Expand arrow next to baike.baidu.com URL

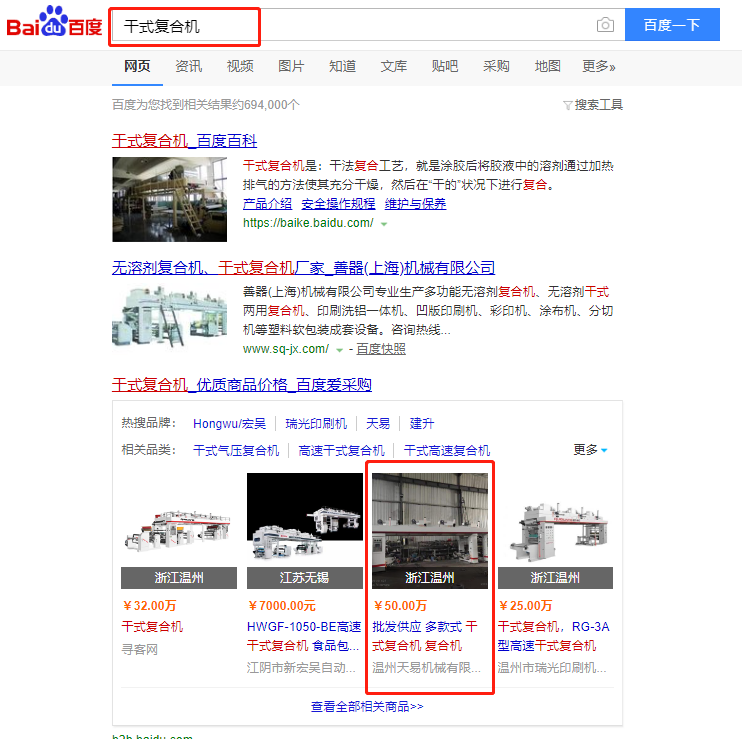pyautogui.click(x=384, y=224)
